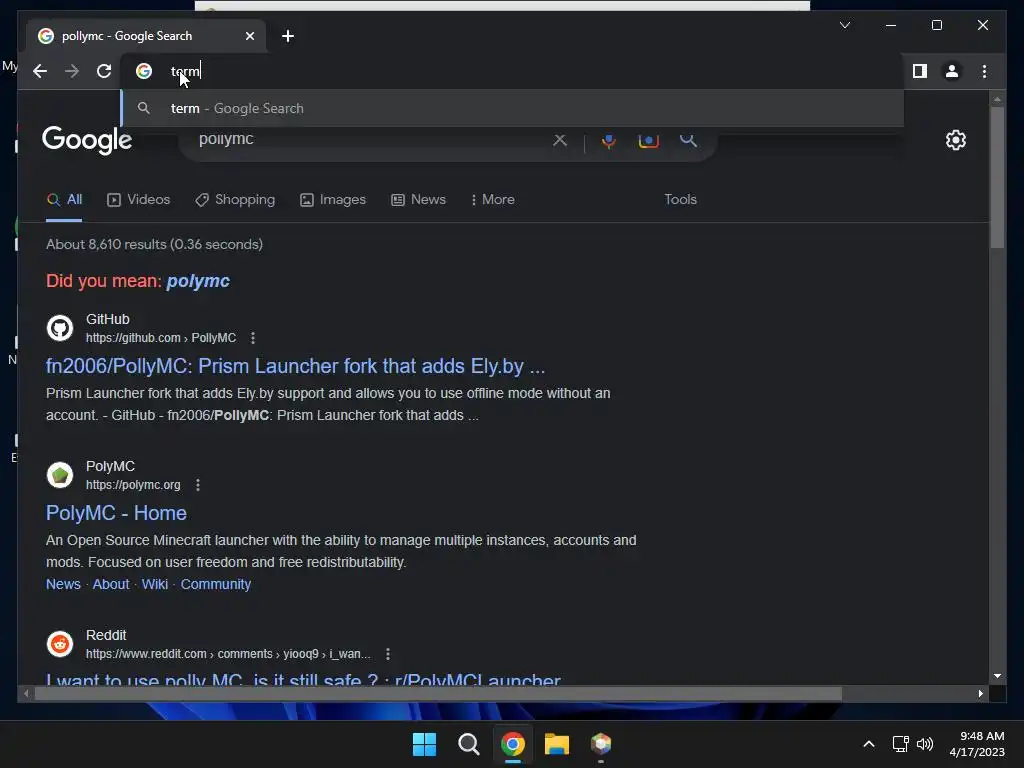
Task: Open the Windows Start menu
Action: (424, 744)
